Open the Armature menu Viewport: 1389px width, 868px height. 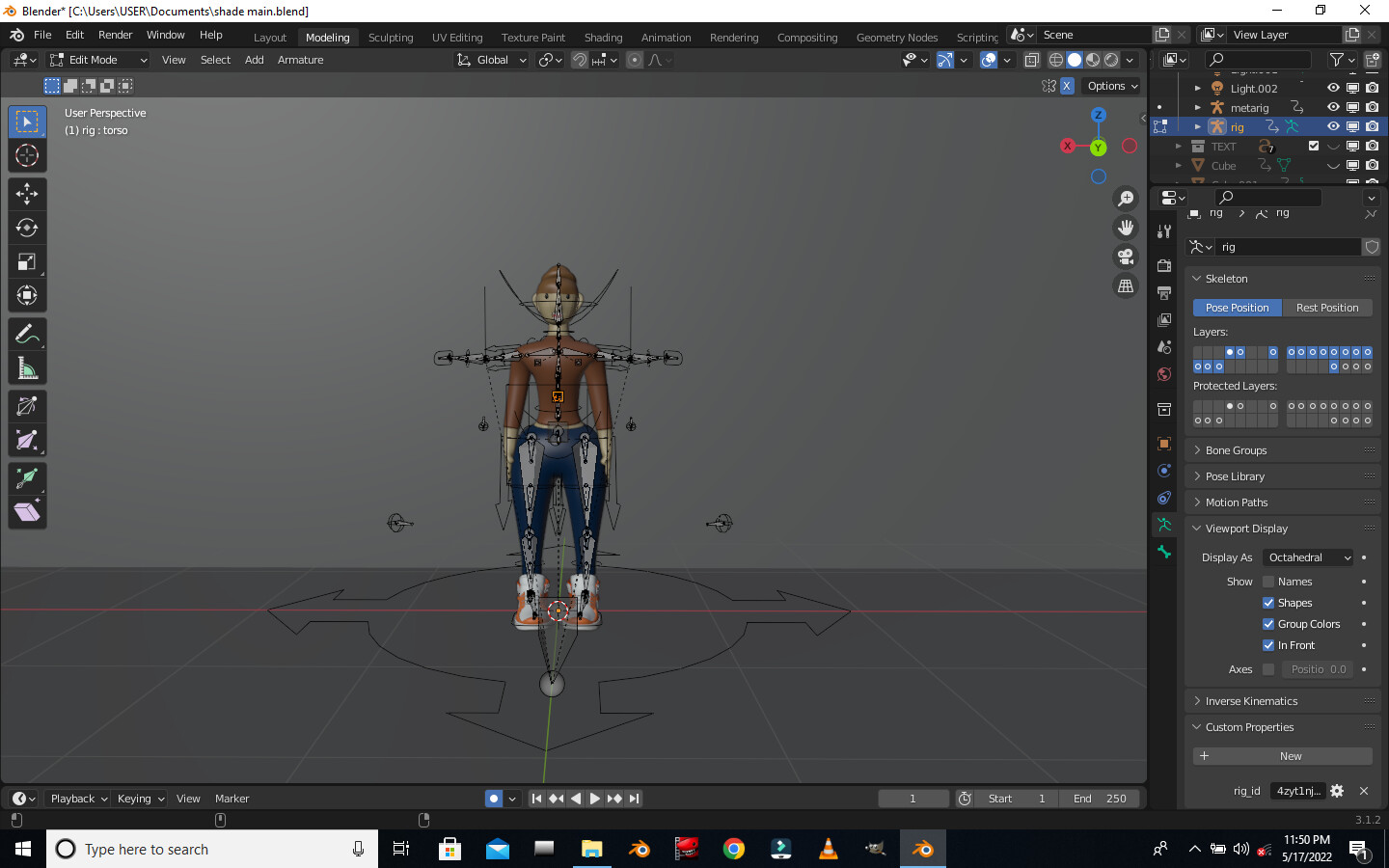(x=300, y=60)
